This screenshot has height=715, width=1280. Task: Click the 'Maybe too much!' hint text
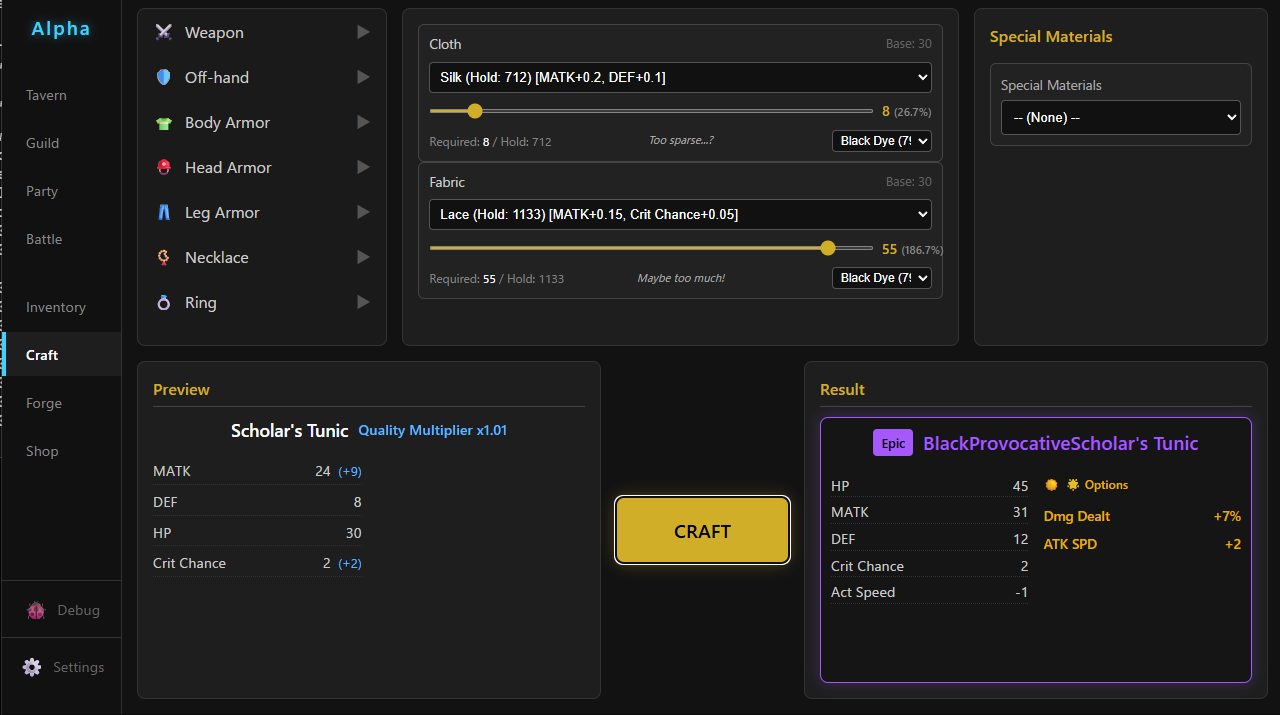(681, 278)
